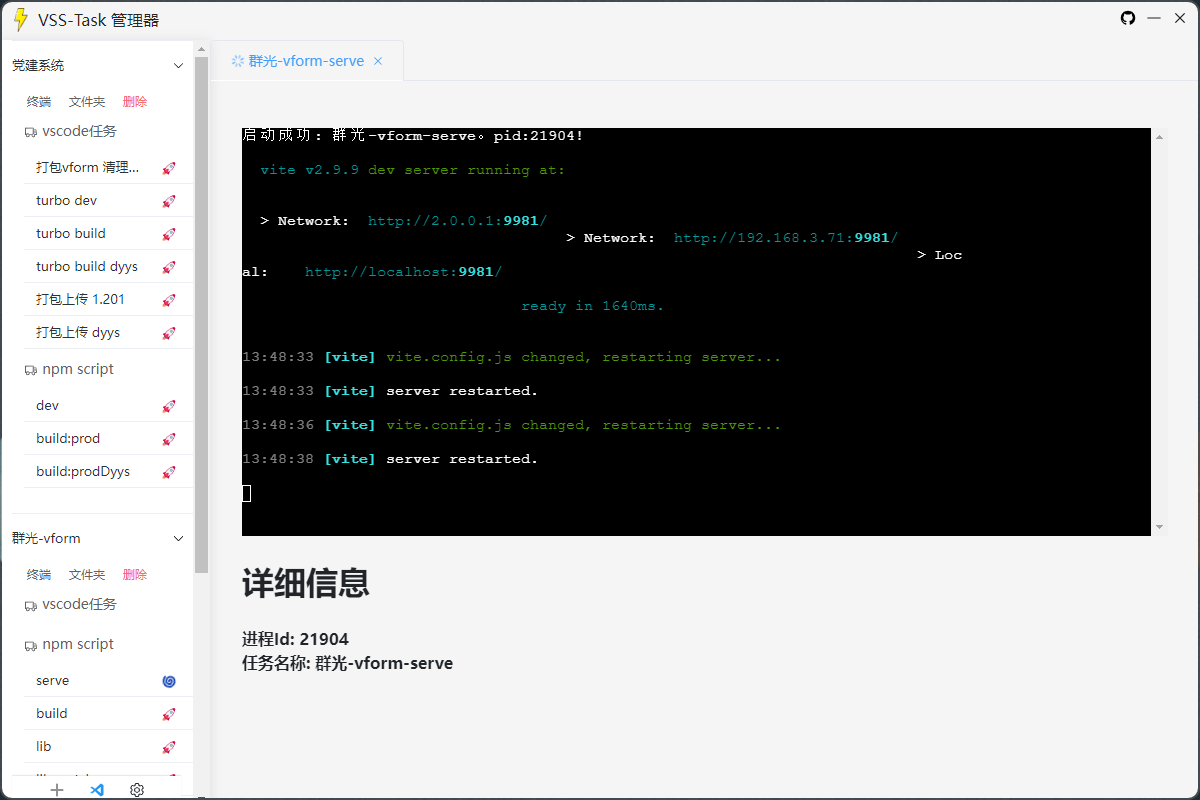Start turbo build dyys via rocket
This screenshot has width=1200, height=800.
(x=169, y=267)
